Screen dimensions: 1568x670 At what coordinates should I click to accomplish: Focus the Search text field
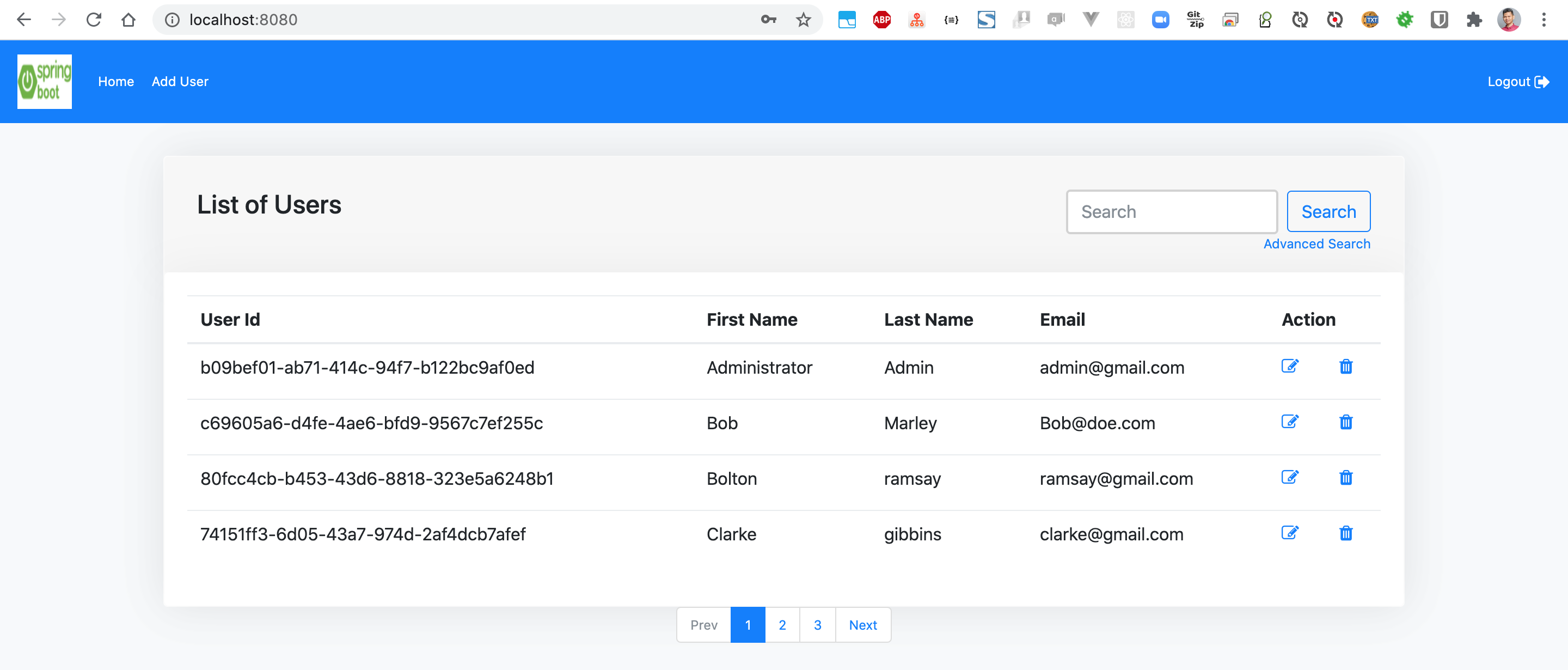tap(1171, 212)
